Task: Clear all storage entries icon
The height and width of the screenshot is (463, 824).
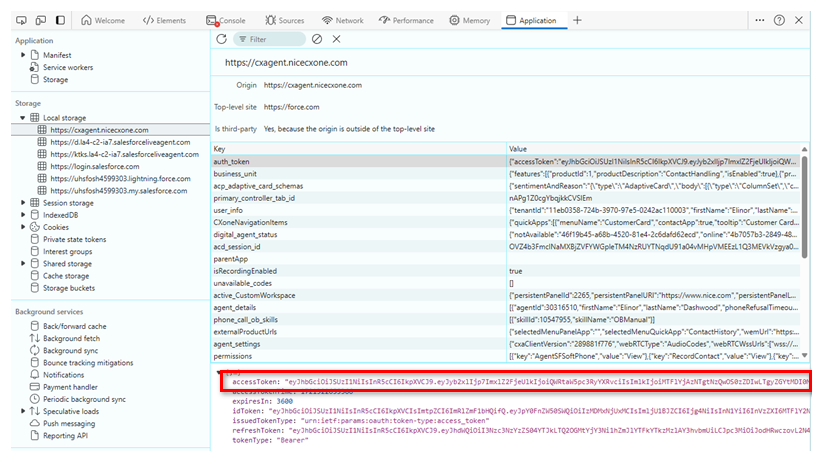Action: pyautogui.click(x=317, y=39)
